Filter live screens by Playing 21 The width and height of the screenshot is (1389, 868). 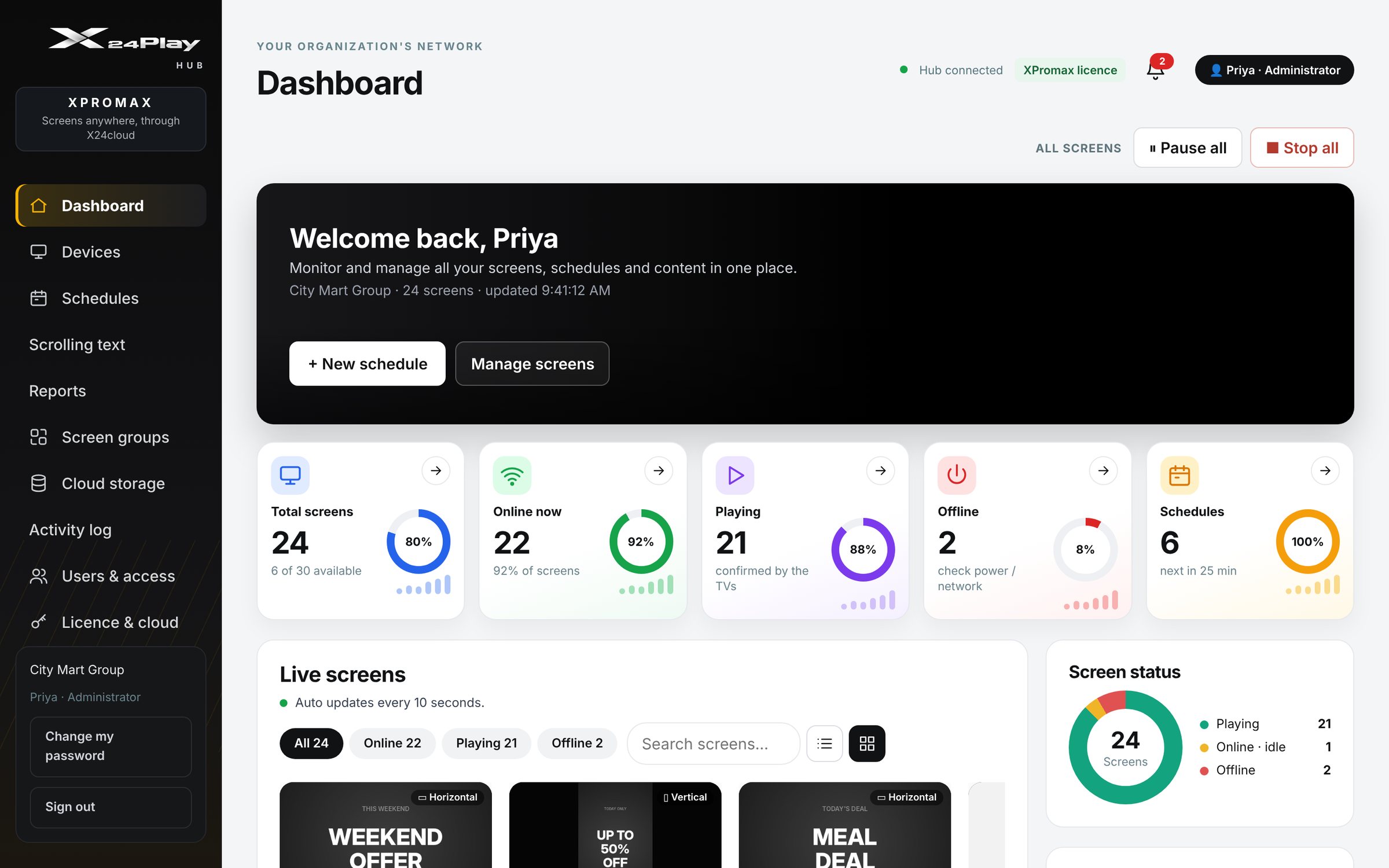tap(486, 743)
